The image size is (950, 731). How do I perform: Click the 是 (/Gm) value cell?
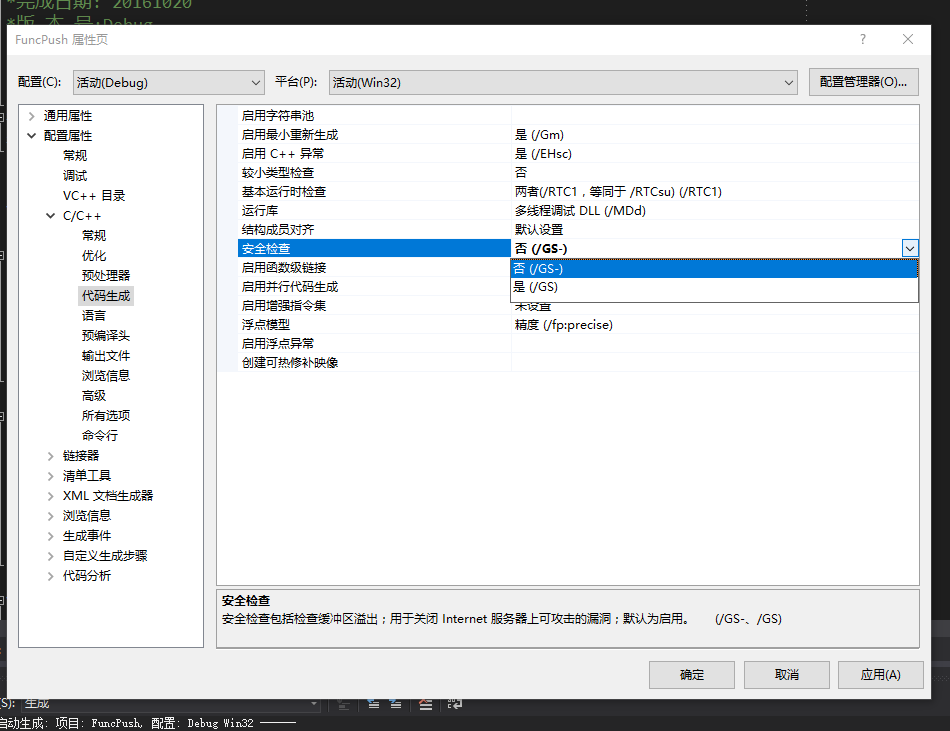(x=715, y=134)
